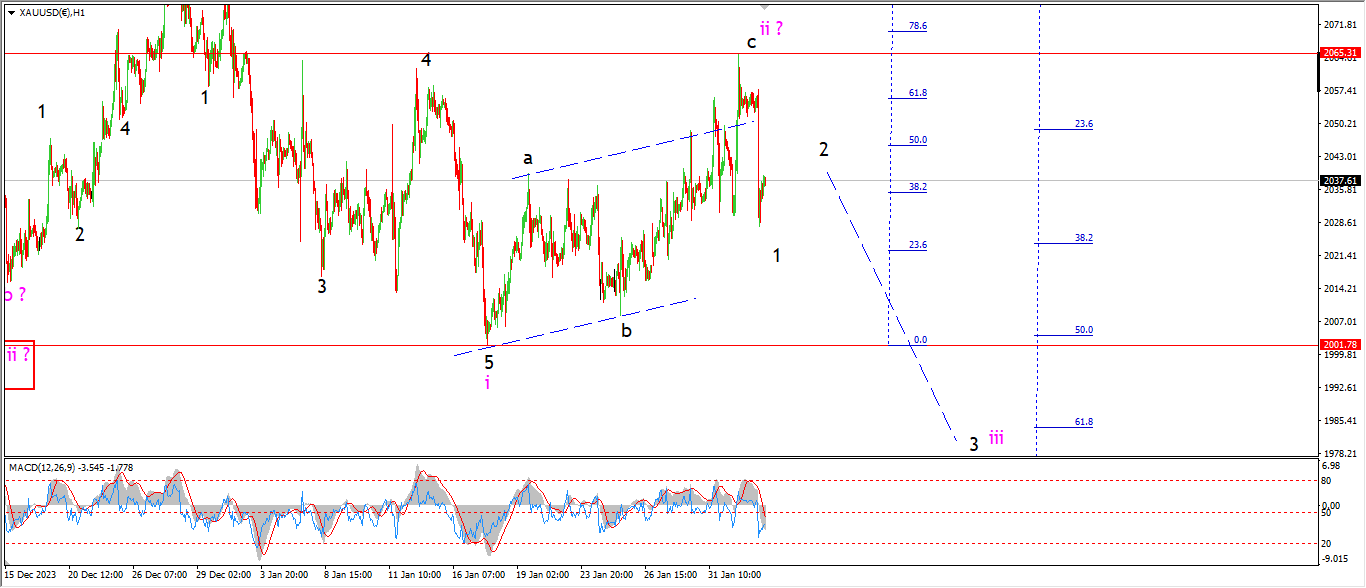
Task: Click wave label 'b' below the channel
Action: pyautogui.click(x=626, y=330)
